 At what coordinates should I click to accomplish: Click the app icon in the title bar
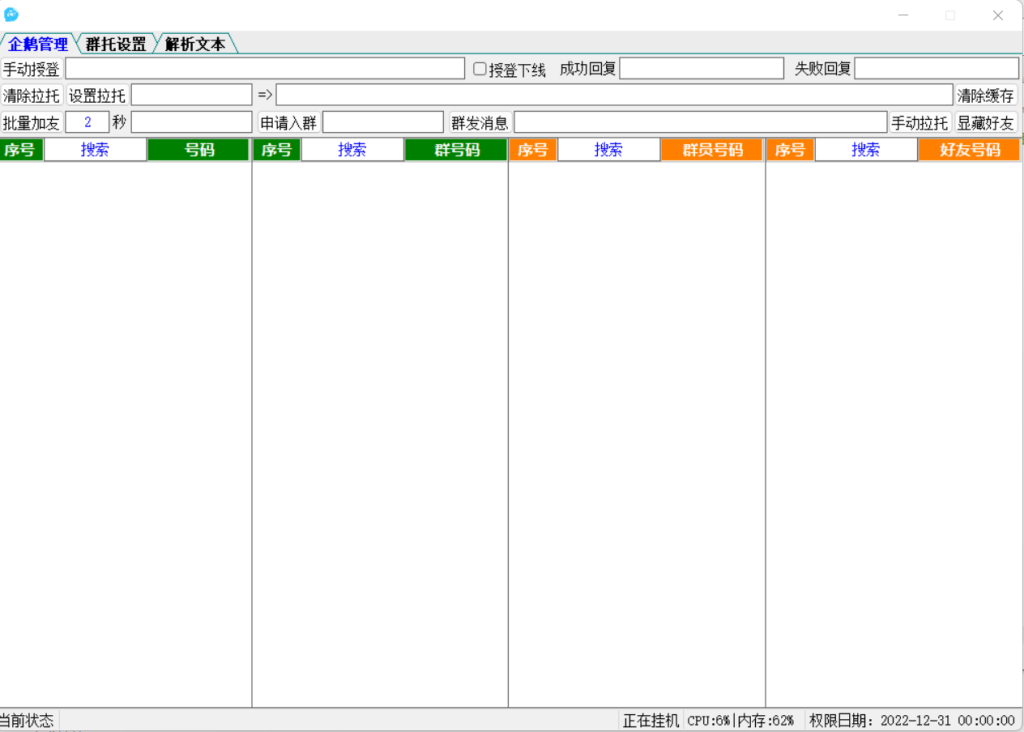[x=11, y=15]
